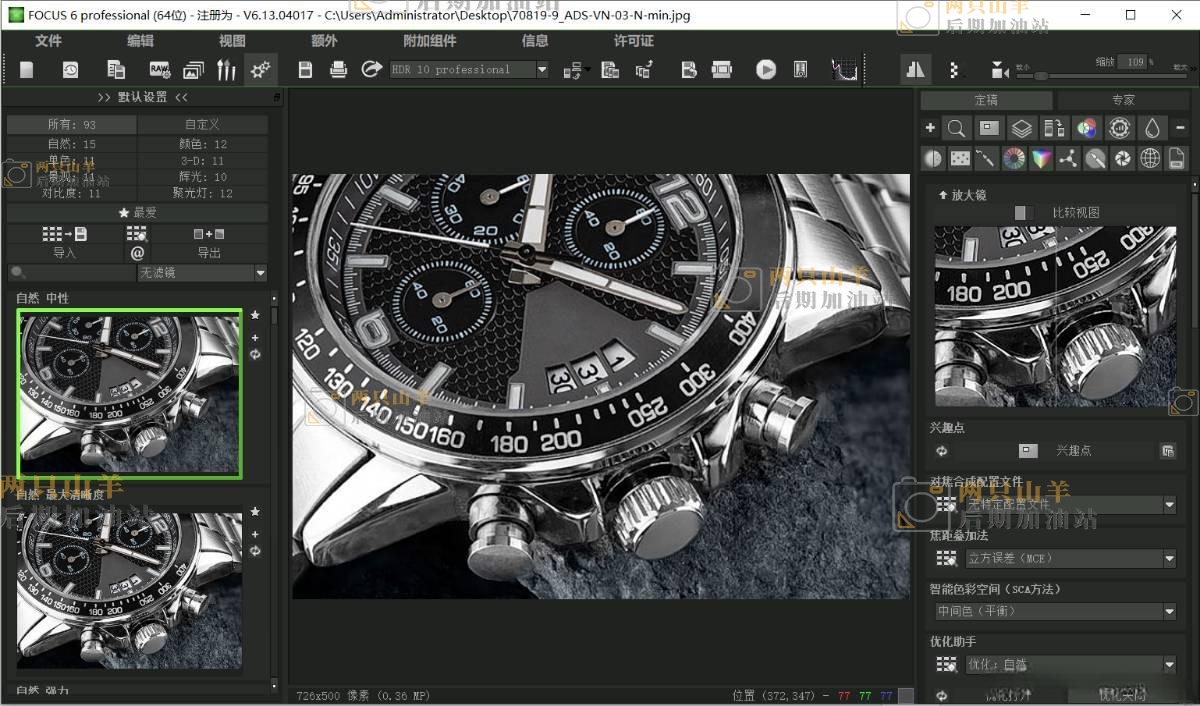This screenshot has width=1200, height=706.
Task: Open the RAW development settings icon
Action: tap(160, 69)
